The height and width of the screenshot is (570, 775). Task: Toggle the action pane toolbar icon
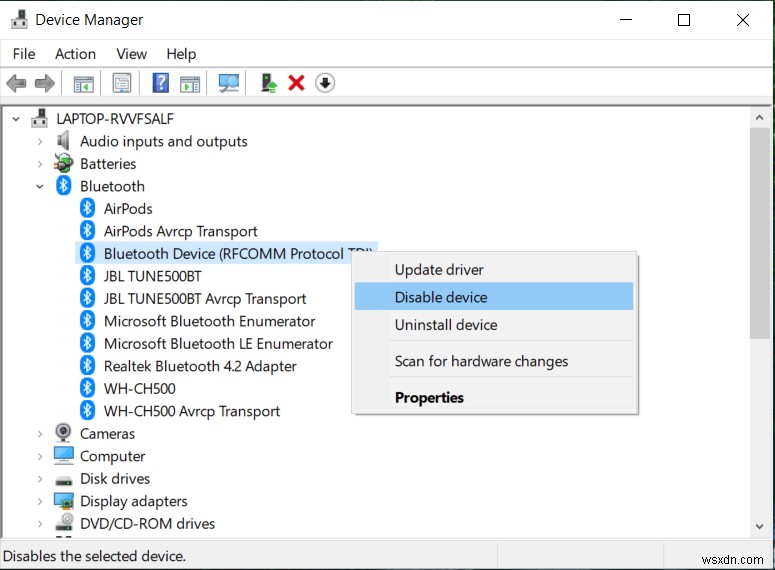point(190,83)
